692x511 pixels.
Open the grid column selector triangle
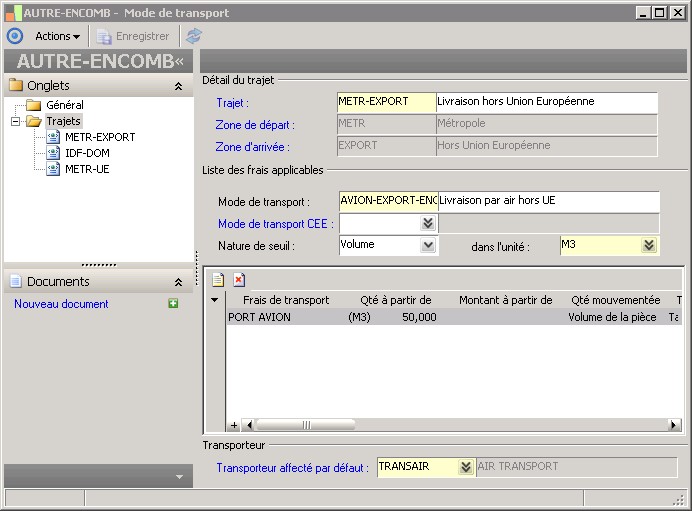click(214, 300)
